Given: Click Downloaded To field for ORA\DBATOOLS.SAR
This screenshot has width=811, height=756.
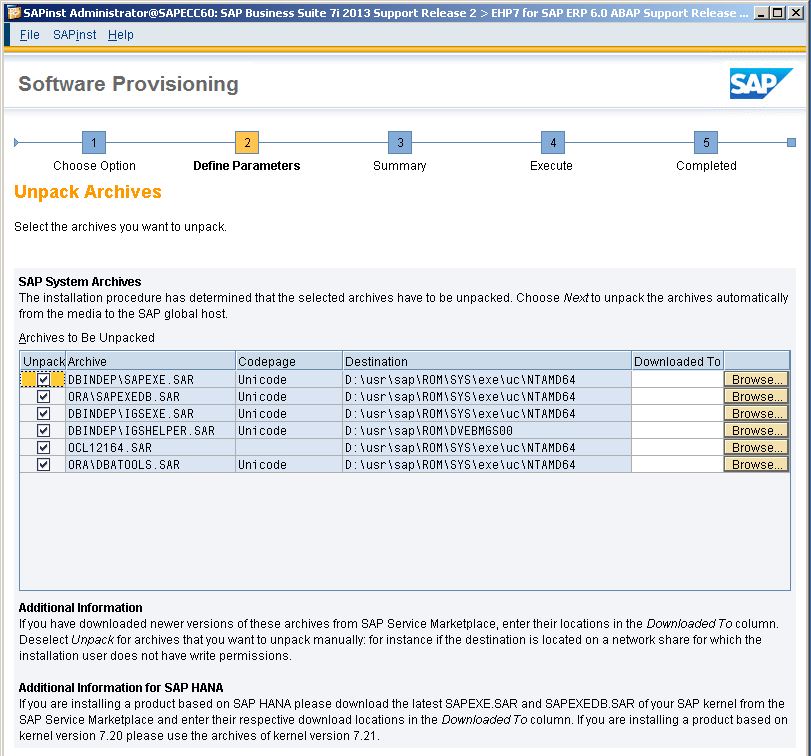Looking at the screenshot, I should coord(677,465).
